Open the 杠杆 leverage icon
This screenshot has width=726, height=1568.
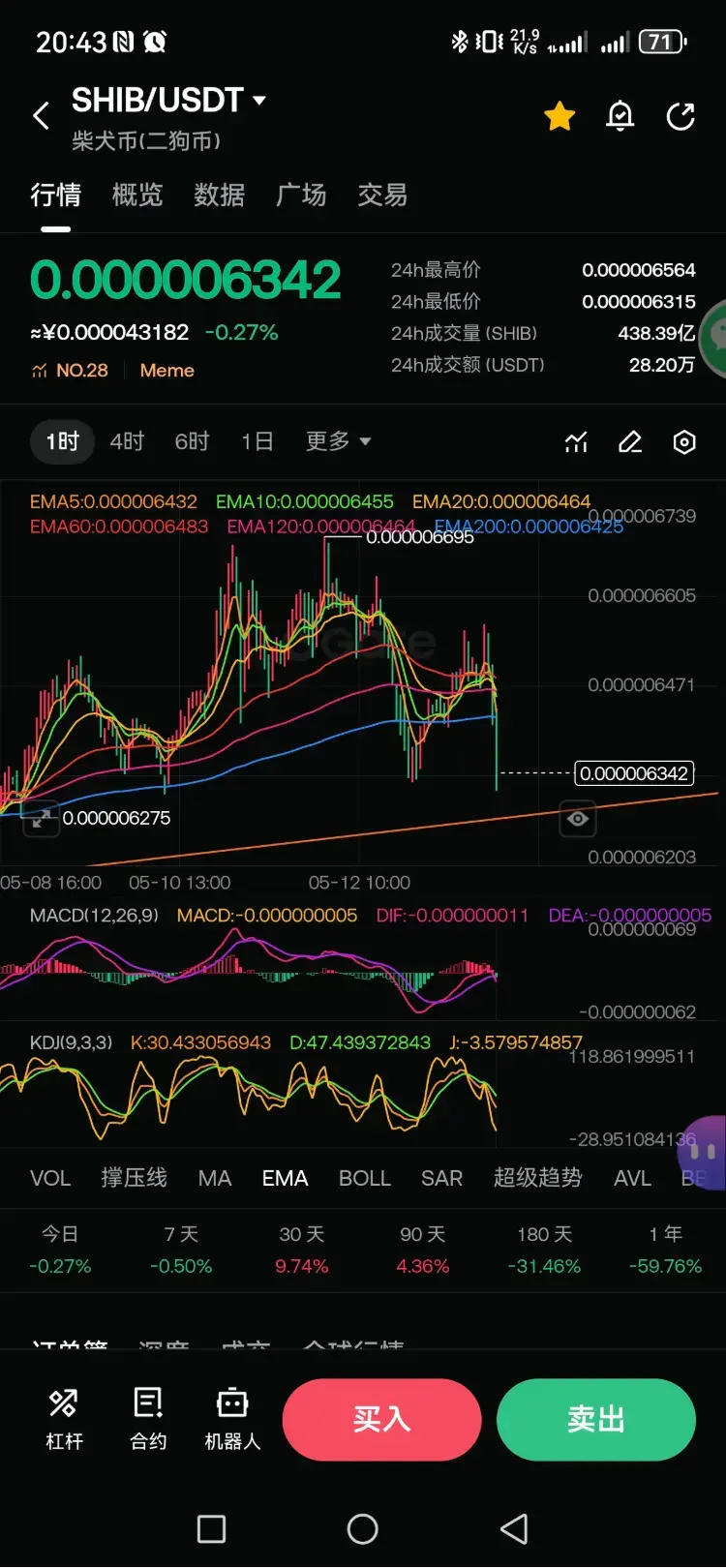click(64, 1418)
